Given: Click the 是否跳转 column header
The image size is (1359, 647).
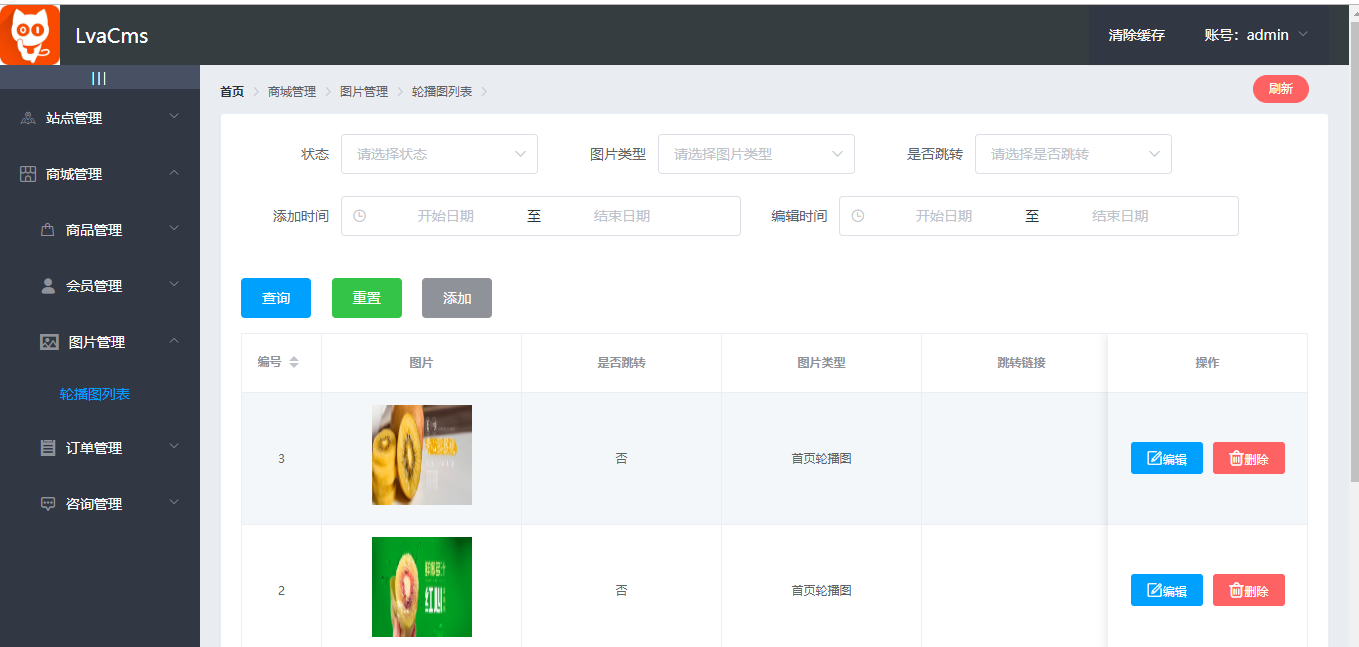Looking at the screenshot, I should [x=621, y=363].
